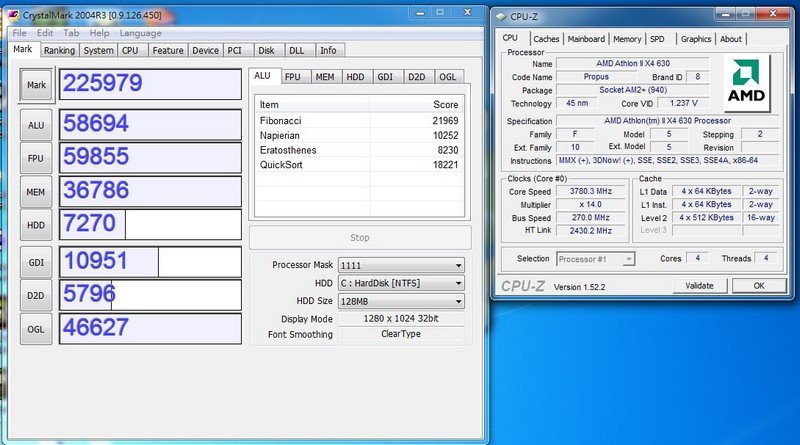800x445 pixels.
Task: Click the total Mark score 225979
Action: click(x=151, y=84)
